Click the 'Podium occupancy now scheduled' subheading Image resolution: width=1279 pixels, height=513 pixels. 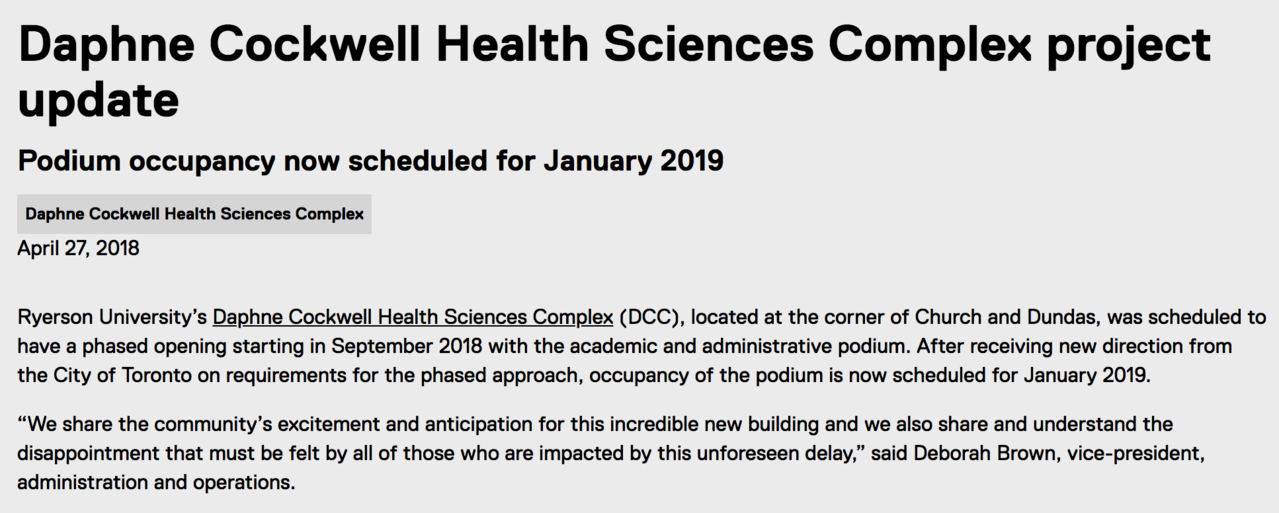tap(370, 160)
